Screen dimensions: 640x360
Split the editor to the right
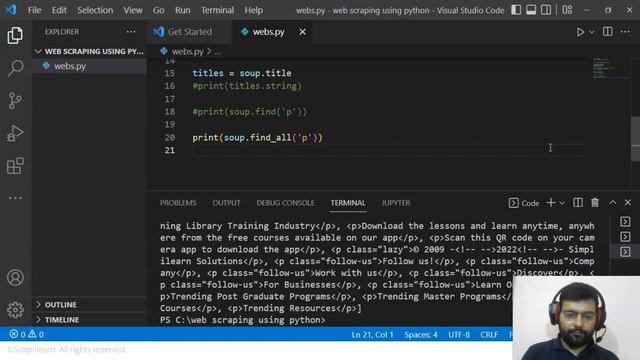pyautogui.click(x=608, y=32)
